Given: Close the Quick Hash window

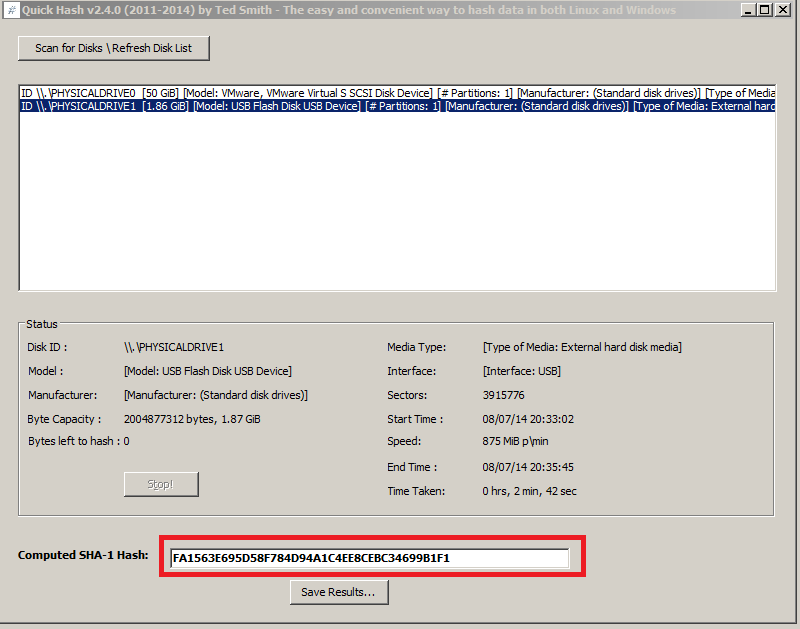Looking at the screenshot, I should (x=783, y=10).
